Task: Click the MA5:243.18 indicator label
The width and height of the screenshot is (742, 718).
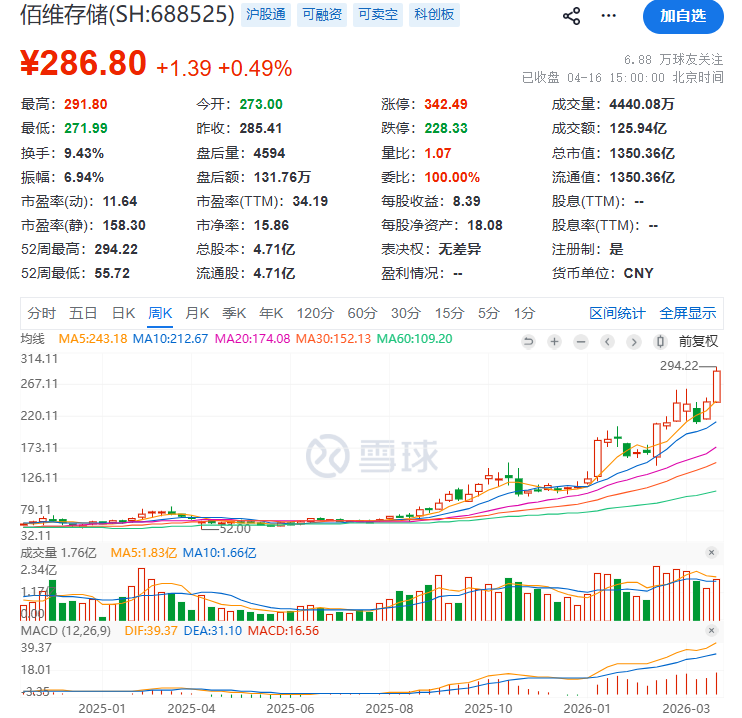Action: point(93,339)
